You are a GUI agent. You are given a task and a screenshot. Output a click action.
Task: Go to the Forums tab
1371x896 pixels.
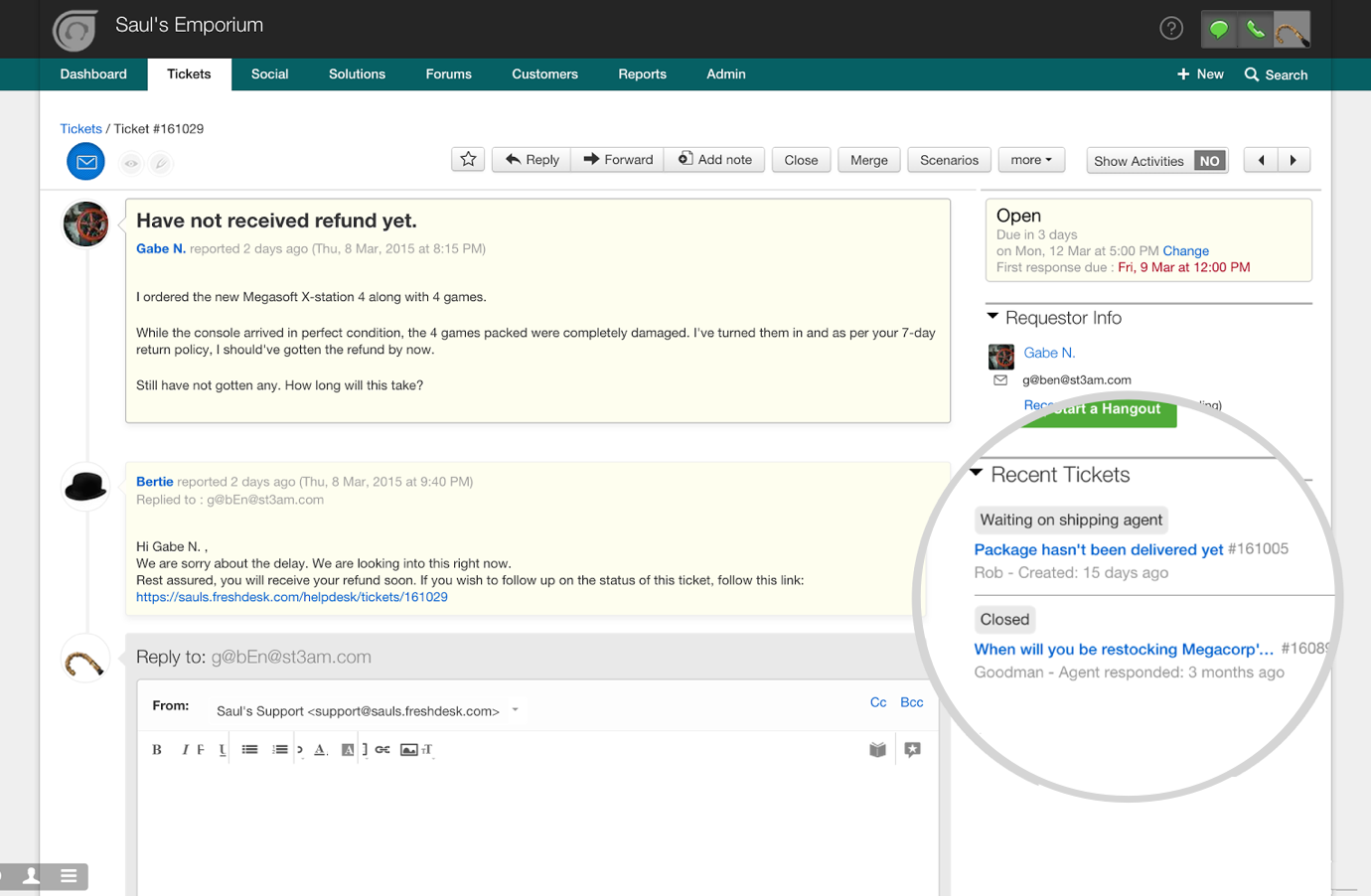point(449,75)
